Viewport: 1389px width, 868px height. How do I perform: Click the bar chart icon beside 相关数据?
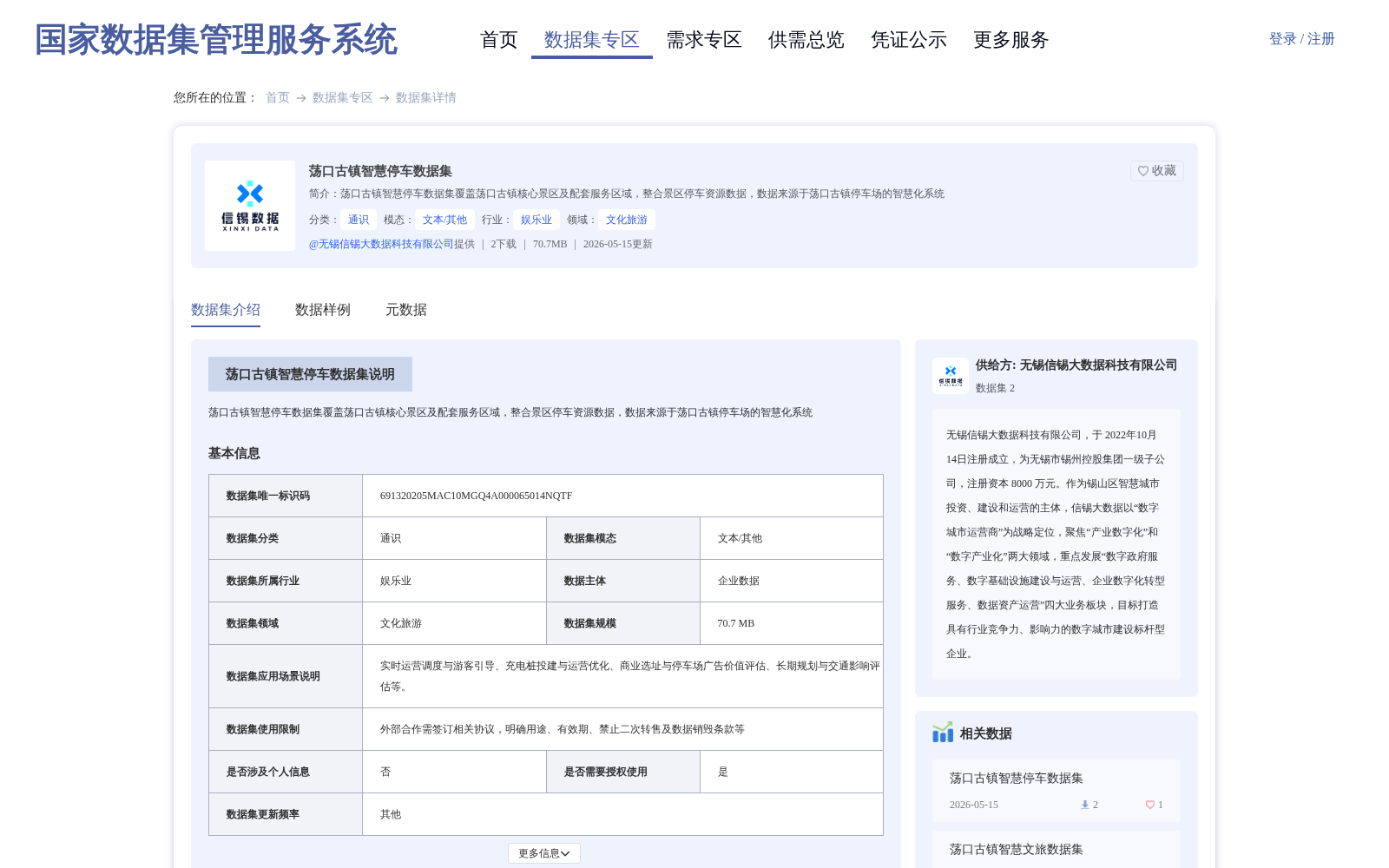coord(943,733)
